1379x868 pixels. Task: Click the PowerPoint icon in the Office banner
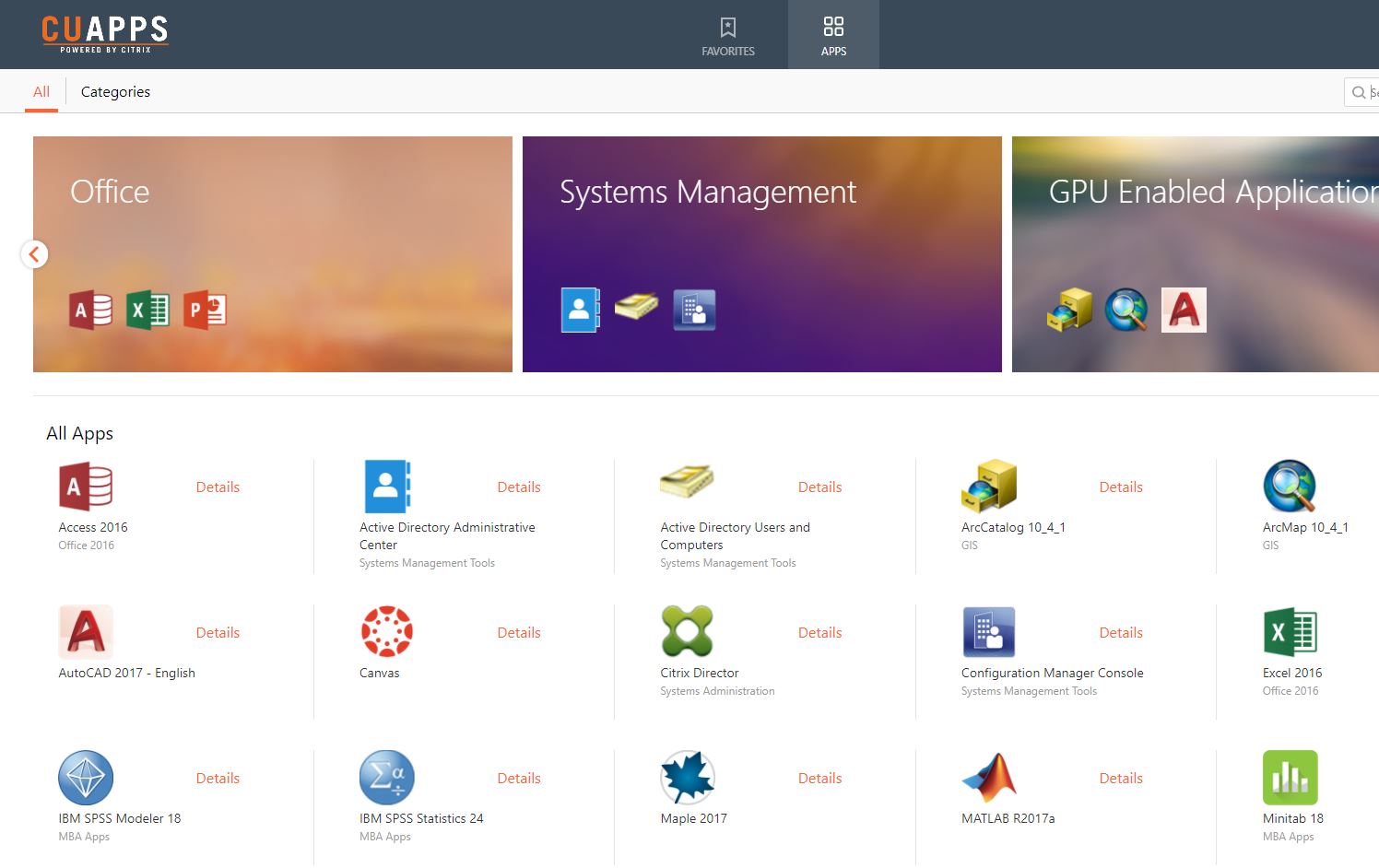point(205,310)
